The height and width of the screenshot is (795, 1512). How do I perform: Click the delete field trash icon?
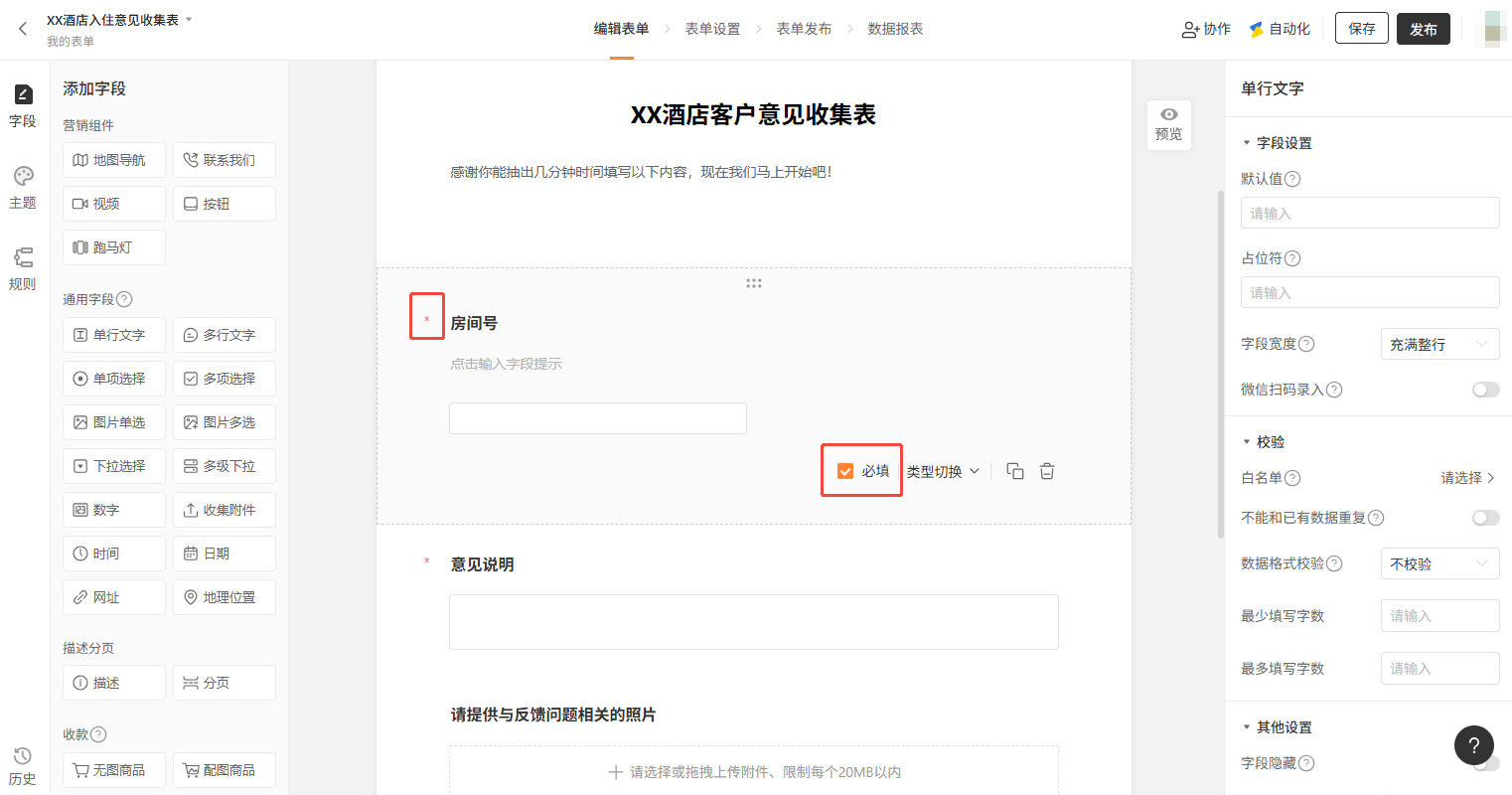pos(1047,471)
